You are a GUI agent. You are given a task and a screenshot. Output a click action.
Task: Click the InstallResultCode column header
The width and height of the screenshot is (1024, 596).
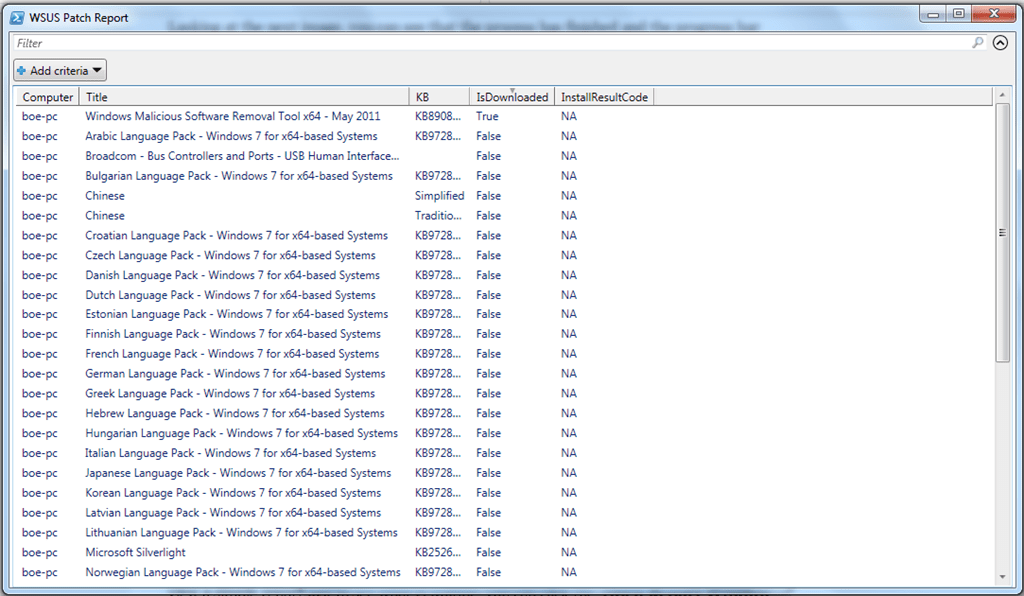point(605,96)
